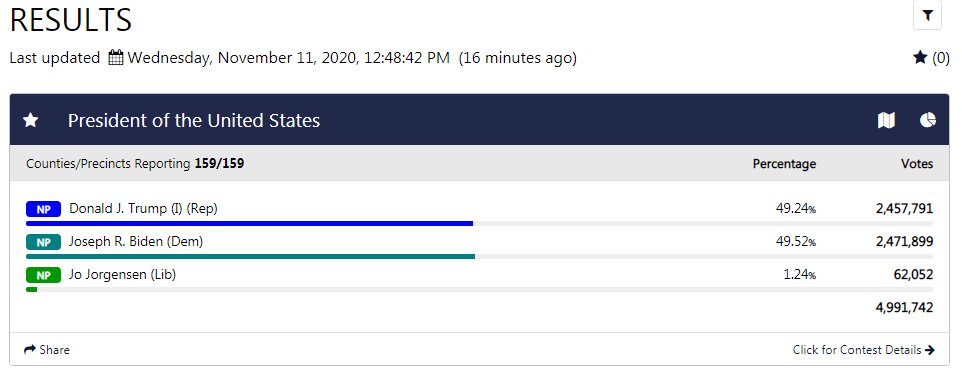Click the Share arrow icon
This screenshot has width=962, height=374.
pyautogui.click(x=29, y=350)
